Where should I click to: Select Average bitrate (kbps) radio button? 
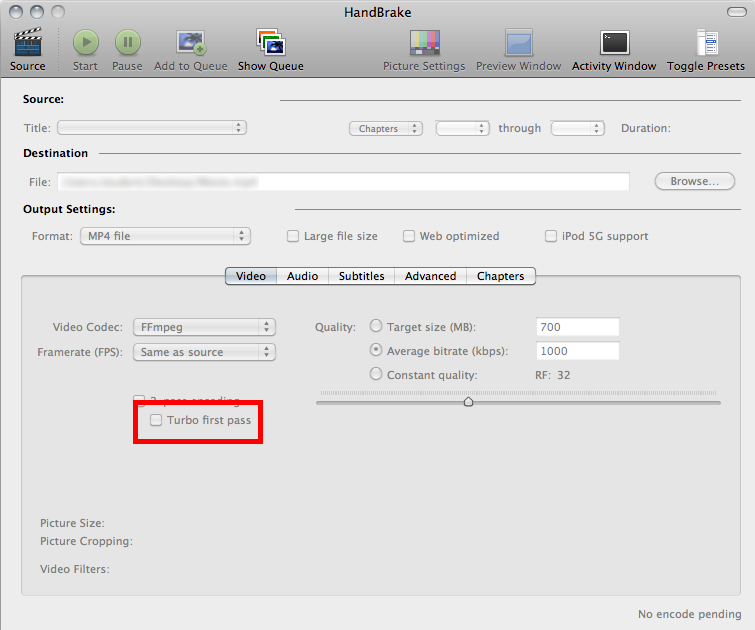point(376,350)
